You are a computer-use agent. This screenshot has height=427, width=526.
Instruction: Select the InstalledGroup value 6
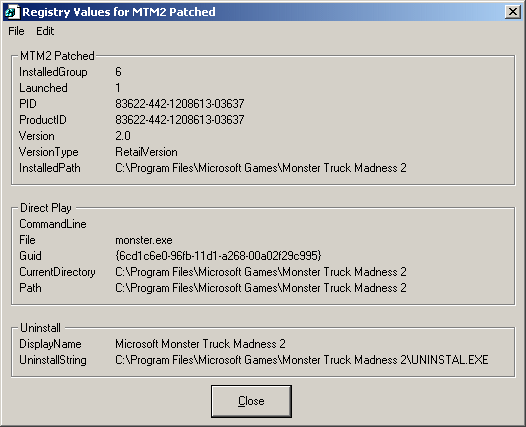tap(118, 72)
